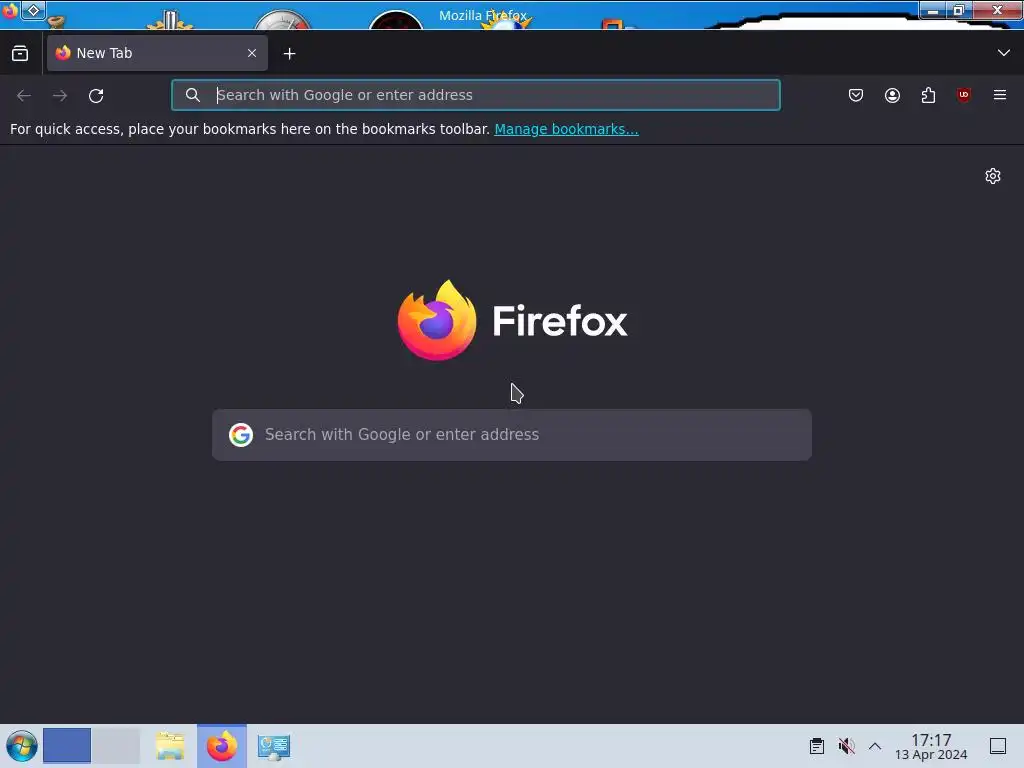This screenshot has height=768, width=1024.
Task: Open Save to Pocket button
Action: pyautogui.click(x=856, y=95)
